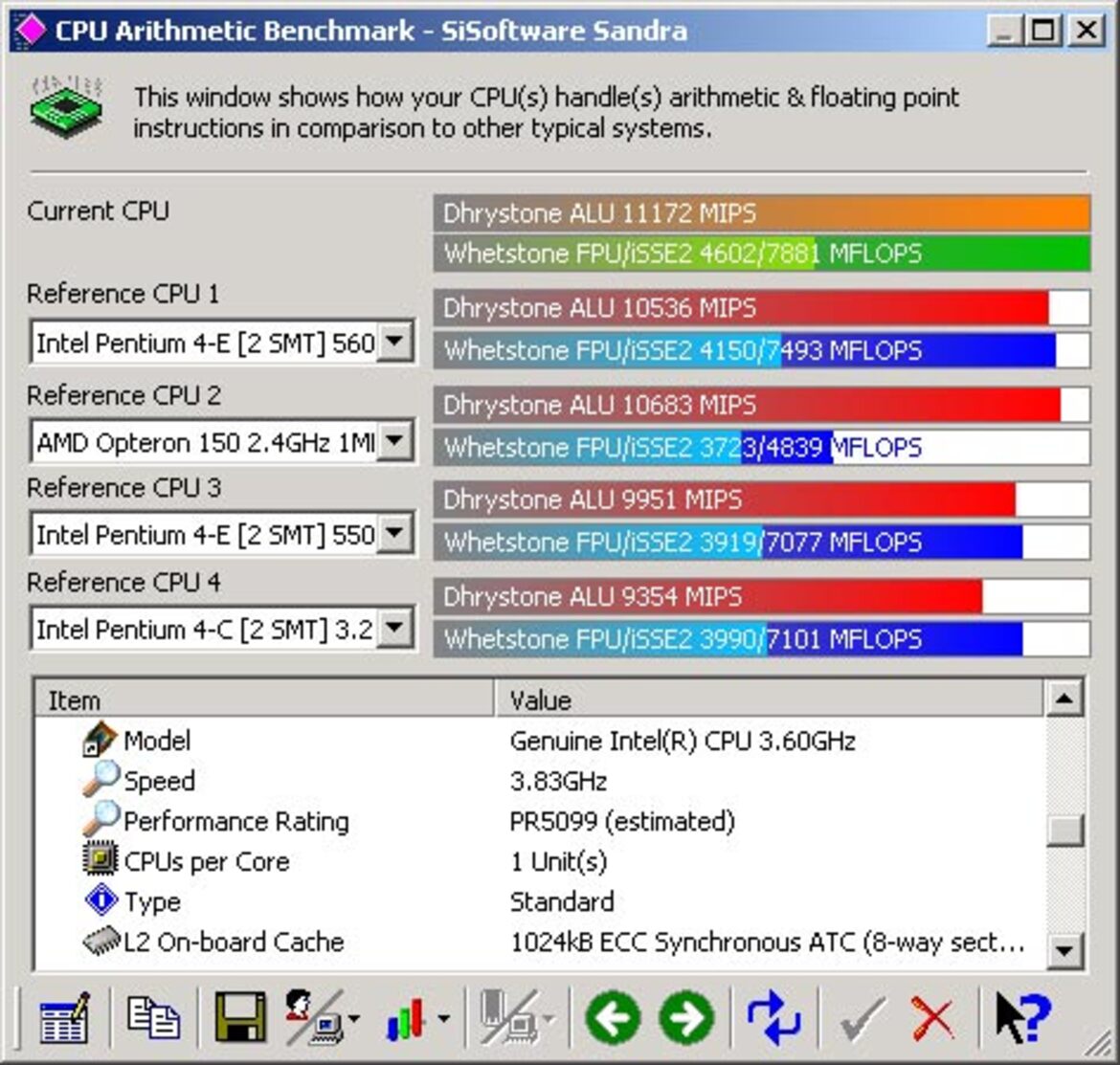This screenshot has height=1065, width=1120.
Task: Click the memory chip icon beside L2 Cache
Action: (x=101, y=940)
